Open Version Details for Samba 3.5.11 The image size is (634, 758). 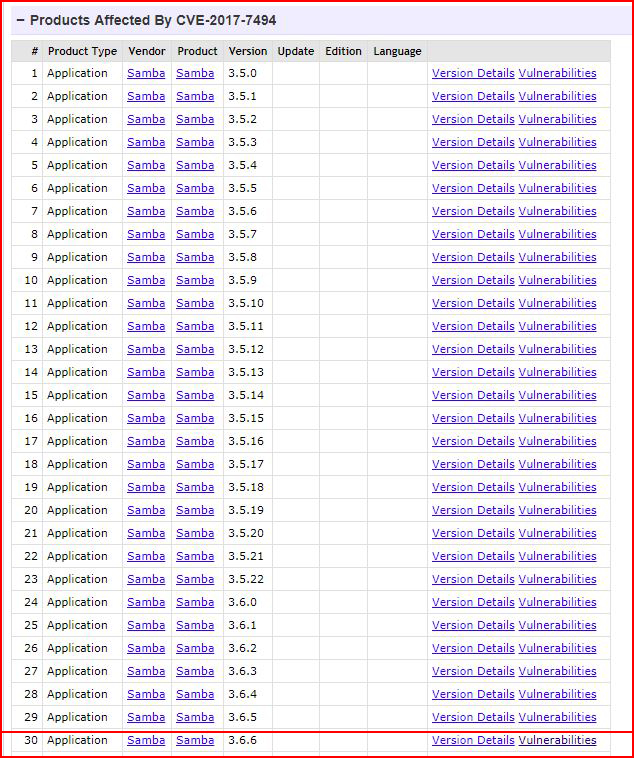[473, 326]
